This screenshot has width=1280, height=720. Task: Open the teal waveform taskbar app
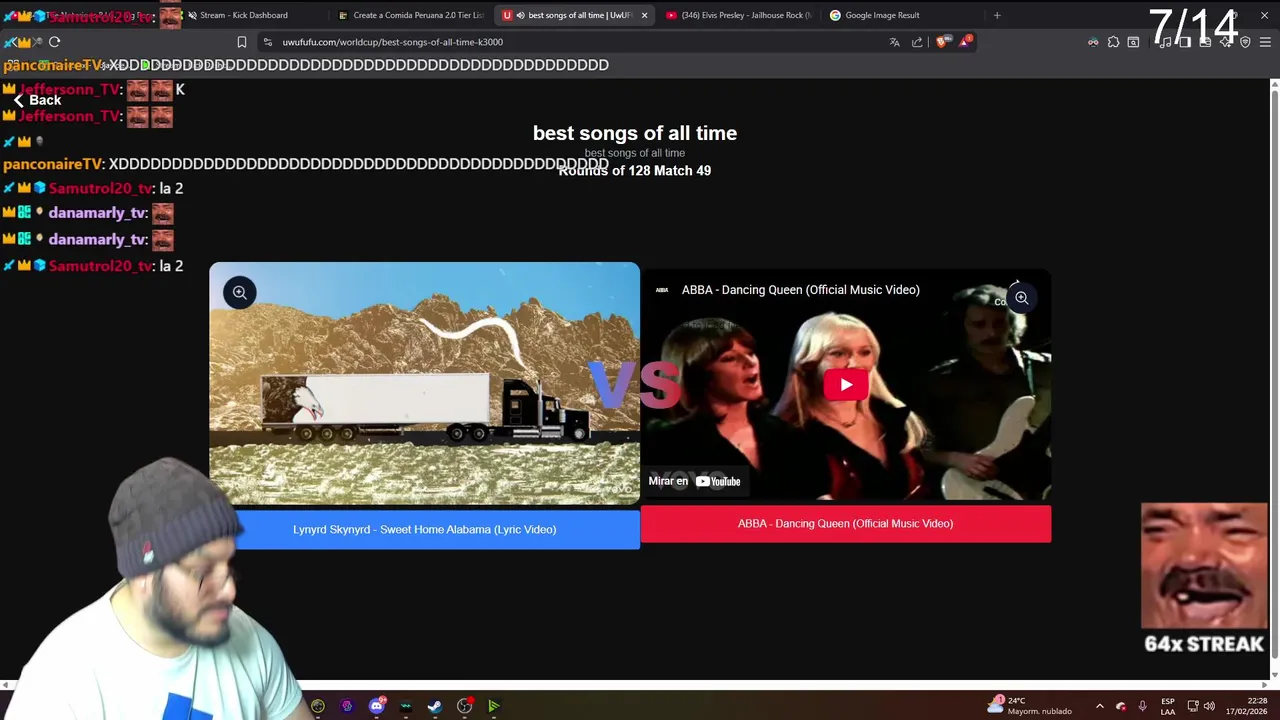pos(406,706)
